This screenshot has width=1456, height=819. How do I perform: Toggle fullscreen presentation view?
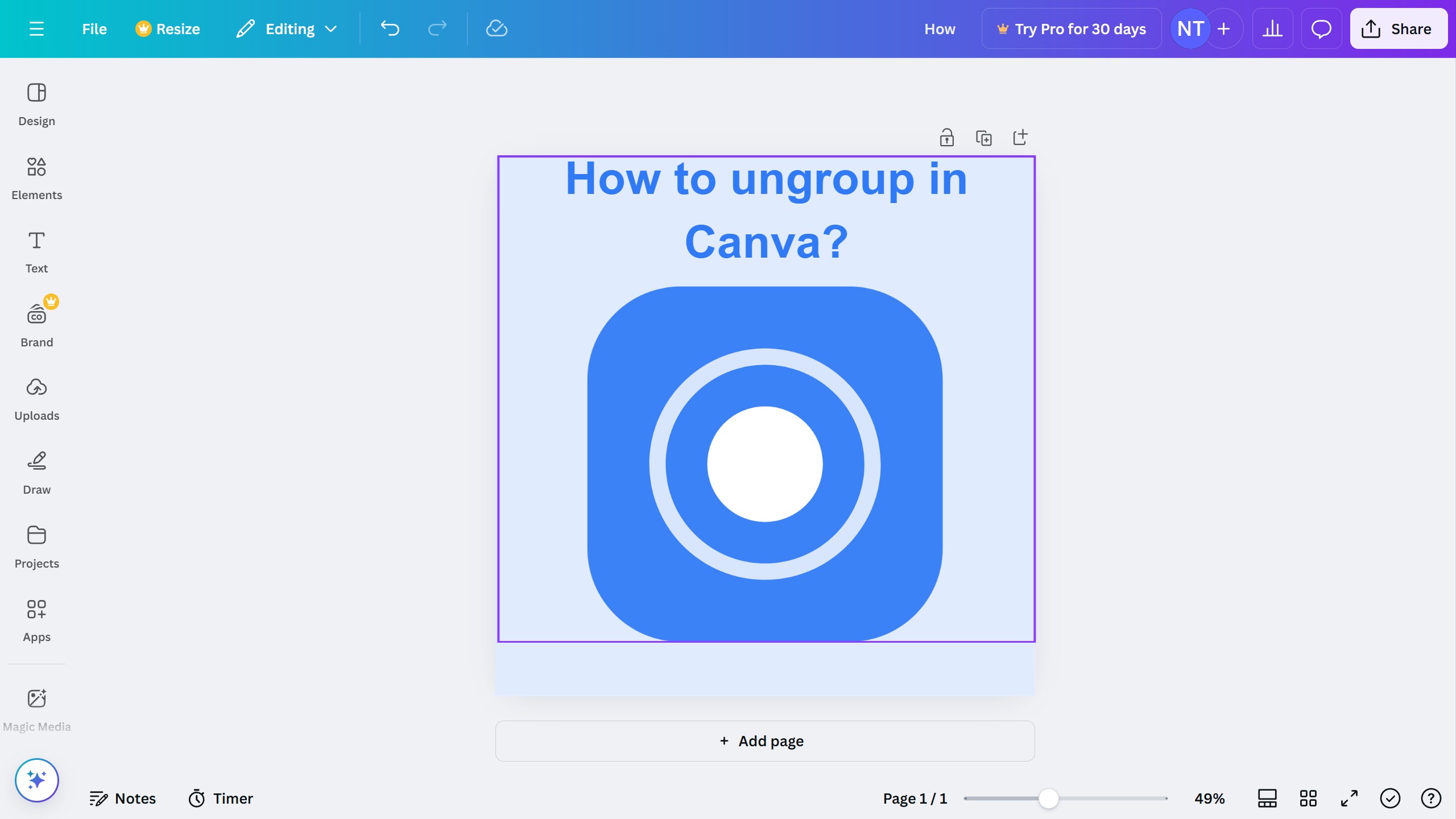pos(1349,798)
